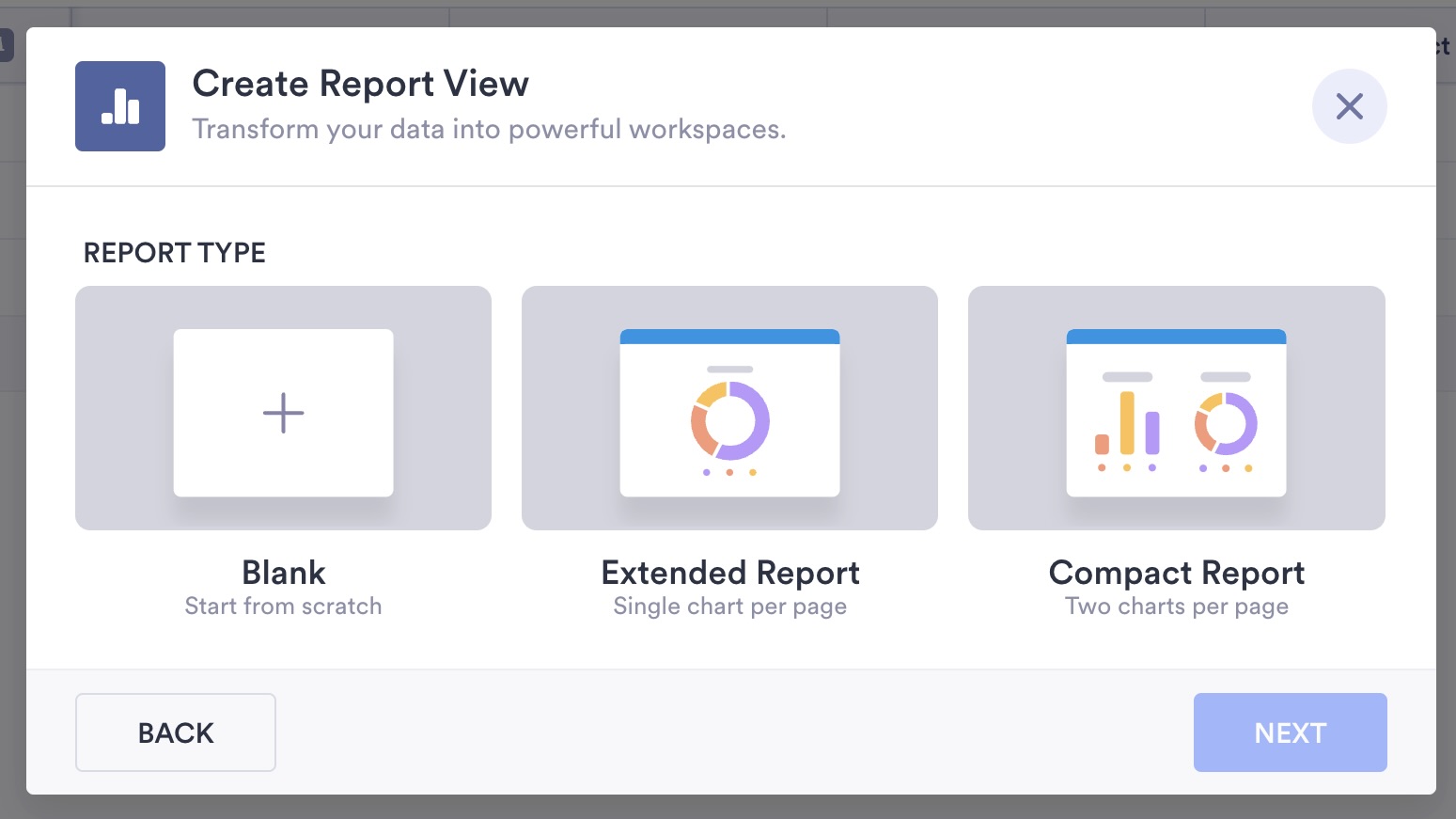This screenshot has width=1456, height=819.
Task: Click the bar chart in Compact Report preview
Action: coord(1127,424)
